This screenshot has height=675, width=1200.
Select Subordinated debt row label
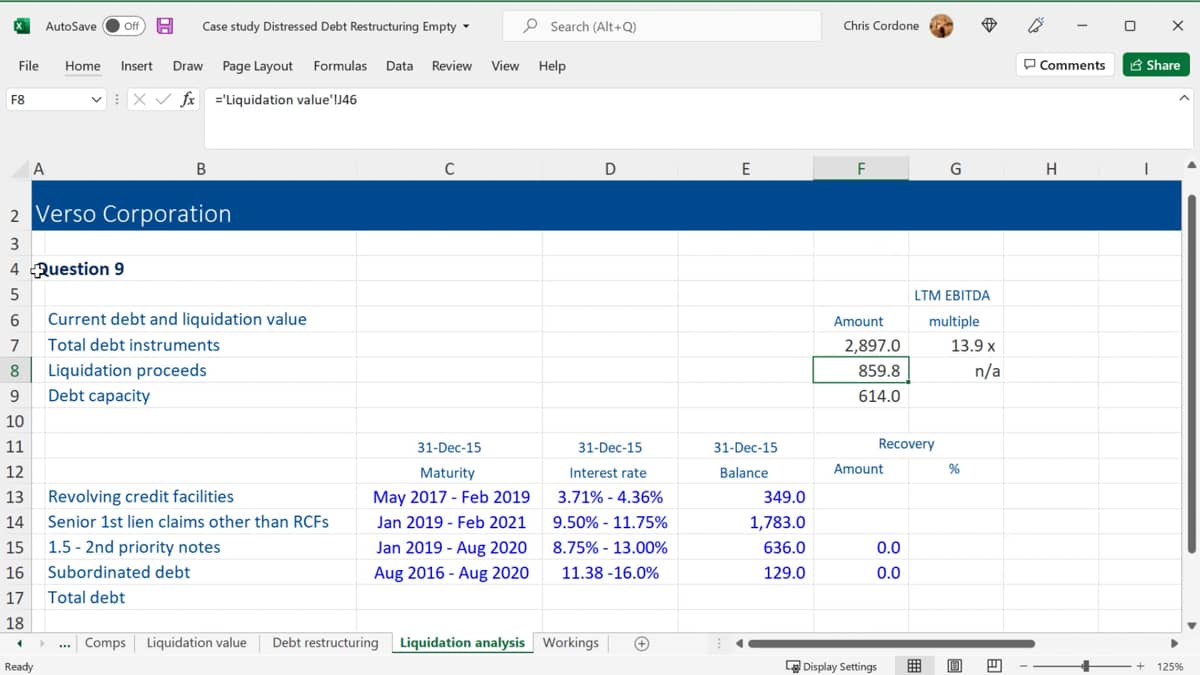pos(201,573)
